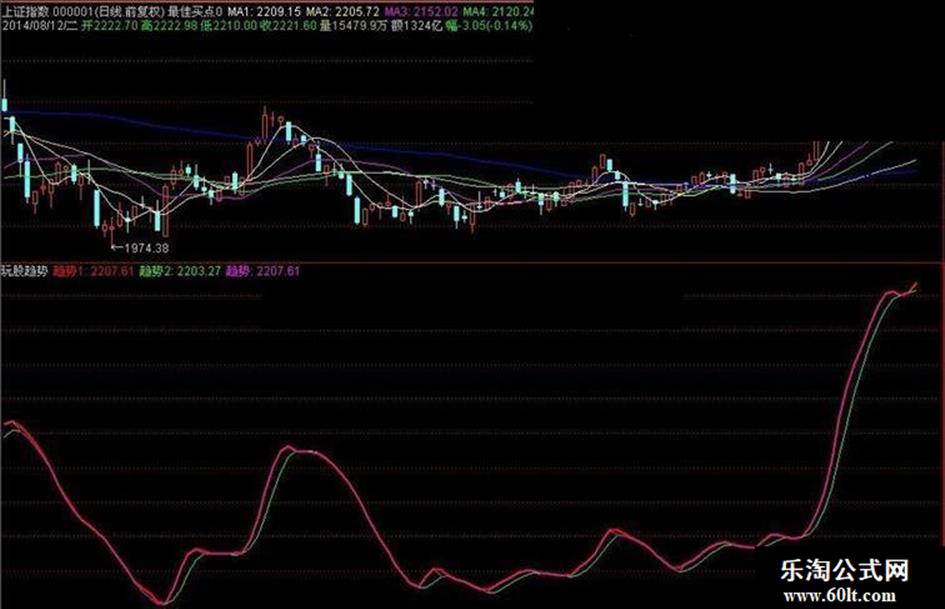Click the change 幅-3.05(-0.14%) value
The image size is (945, 609).
pos(489,25)
